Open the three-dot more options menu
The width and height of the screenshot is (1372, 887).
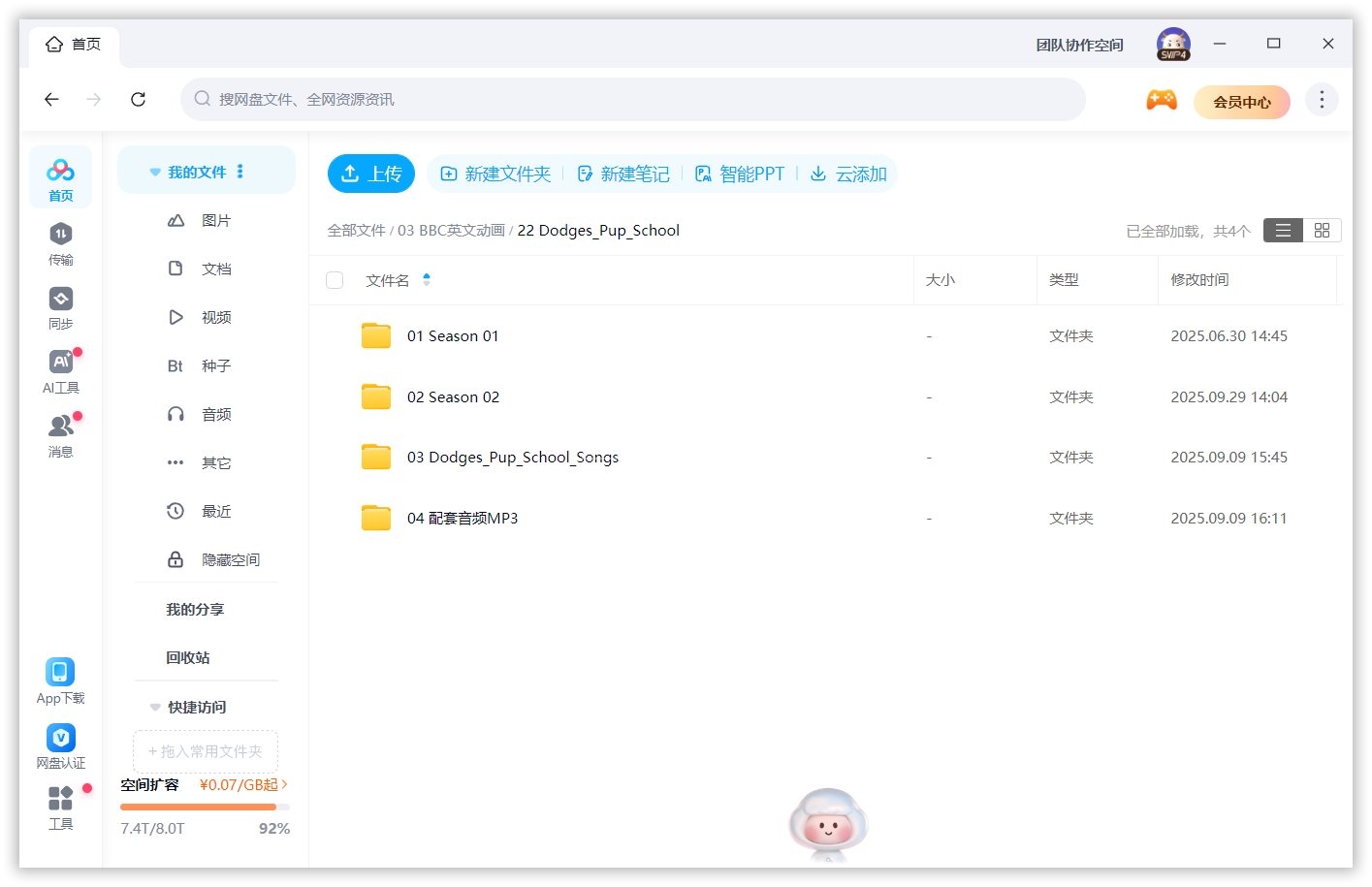coord(1321,99)
